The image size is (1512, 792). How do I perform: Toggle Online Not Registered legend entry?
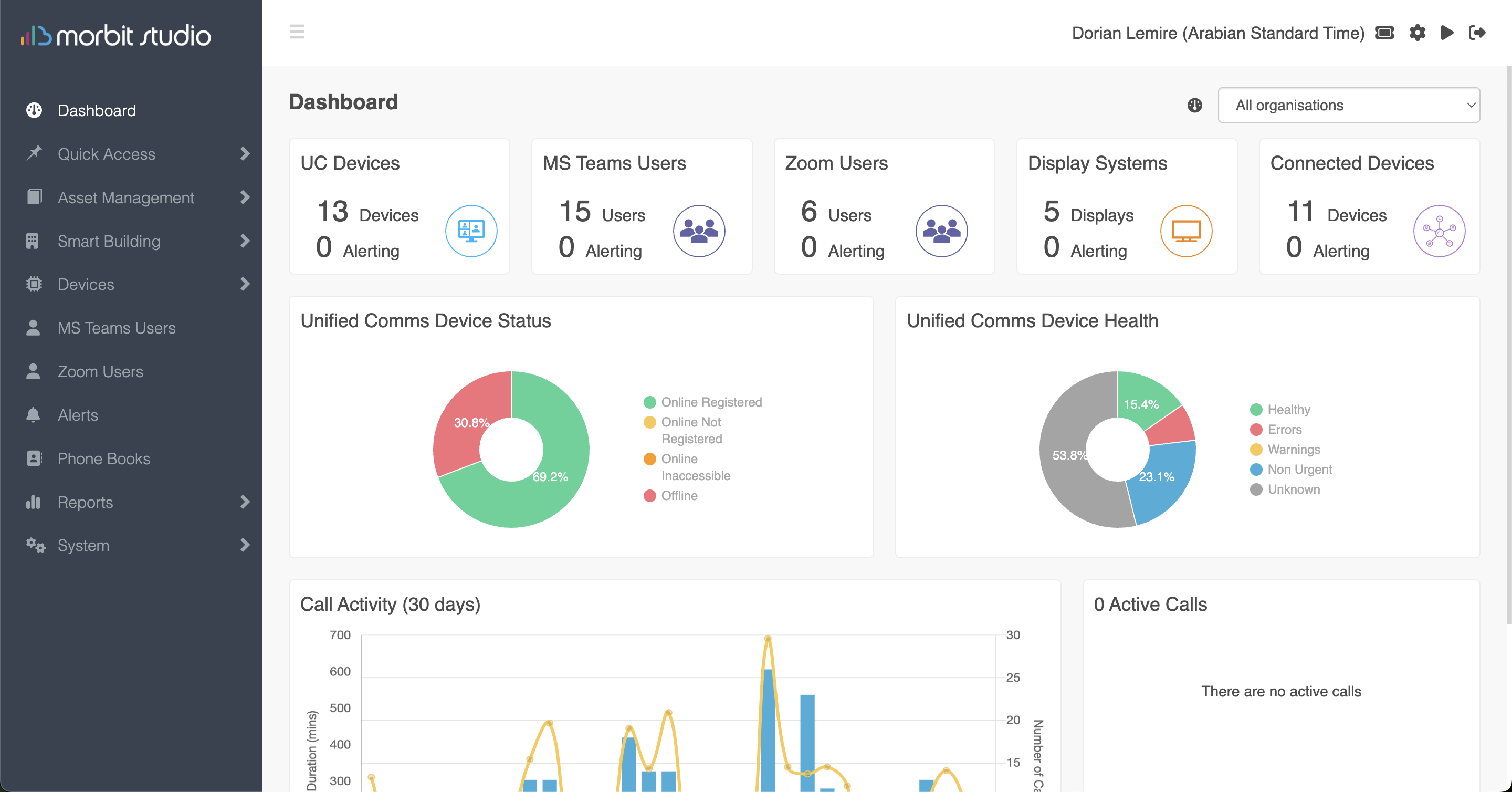tap(683, 430)
